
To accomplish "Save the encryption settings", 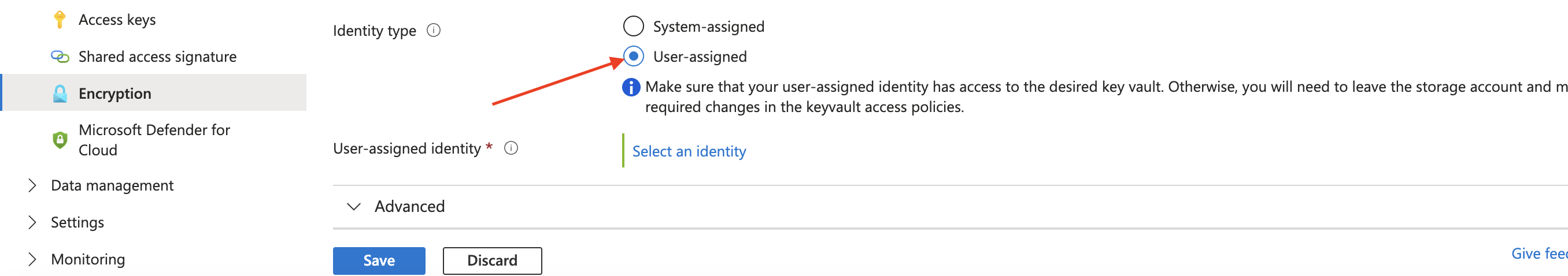I will pos(379,261).
